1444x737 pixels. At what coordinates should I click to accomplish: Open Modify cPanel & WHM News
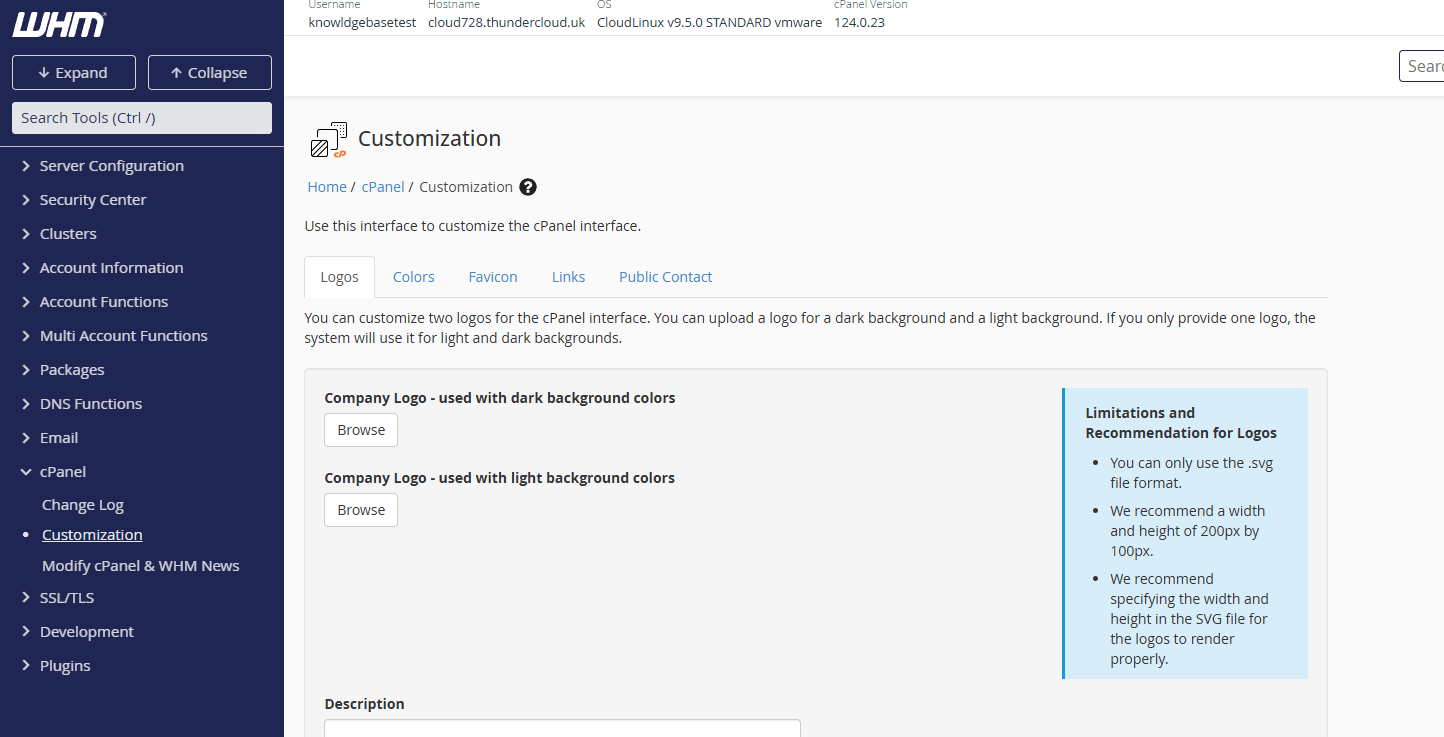141,566
